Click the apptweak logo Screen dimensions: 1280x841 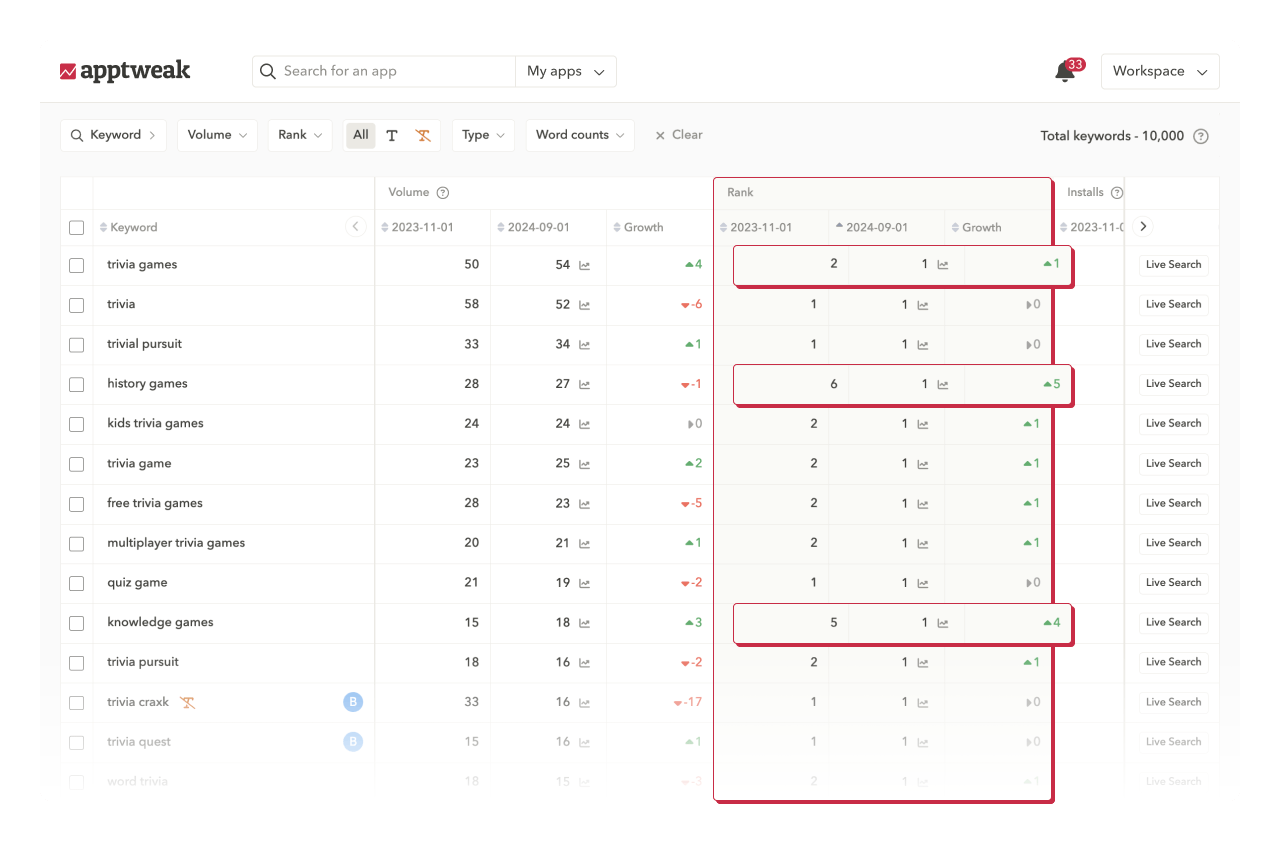(124, 71)
